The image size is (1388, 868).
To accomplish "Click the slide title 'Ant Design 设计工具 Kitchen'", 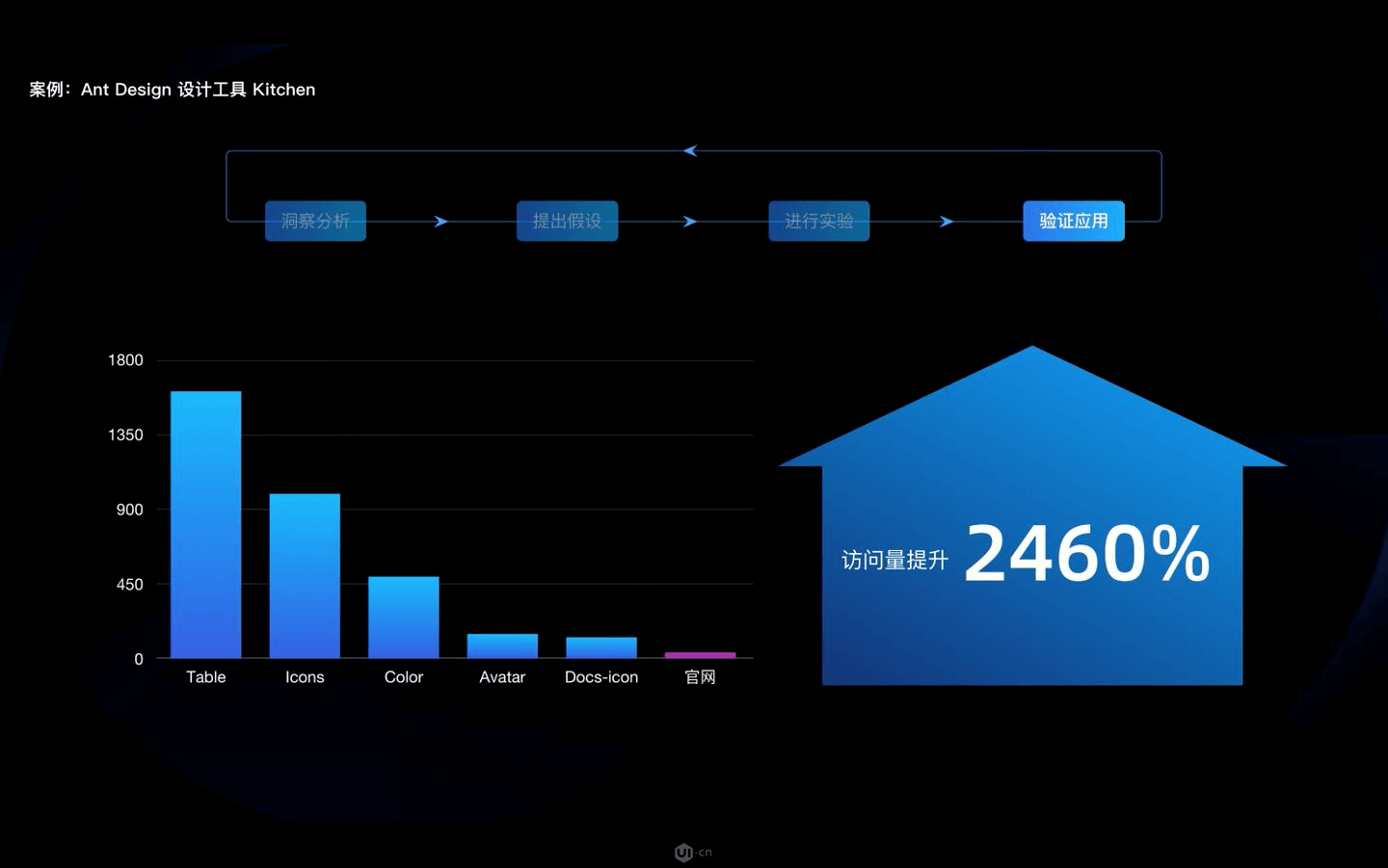I will (198, 90).
